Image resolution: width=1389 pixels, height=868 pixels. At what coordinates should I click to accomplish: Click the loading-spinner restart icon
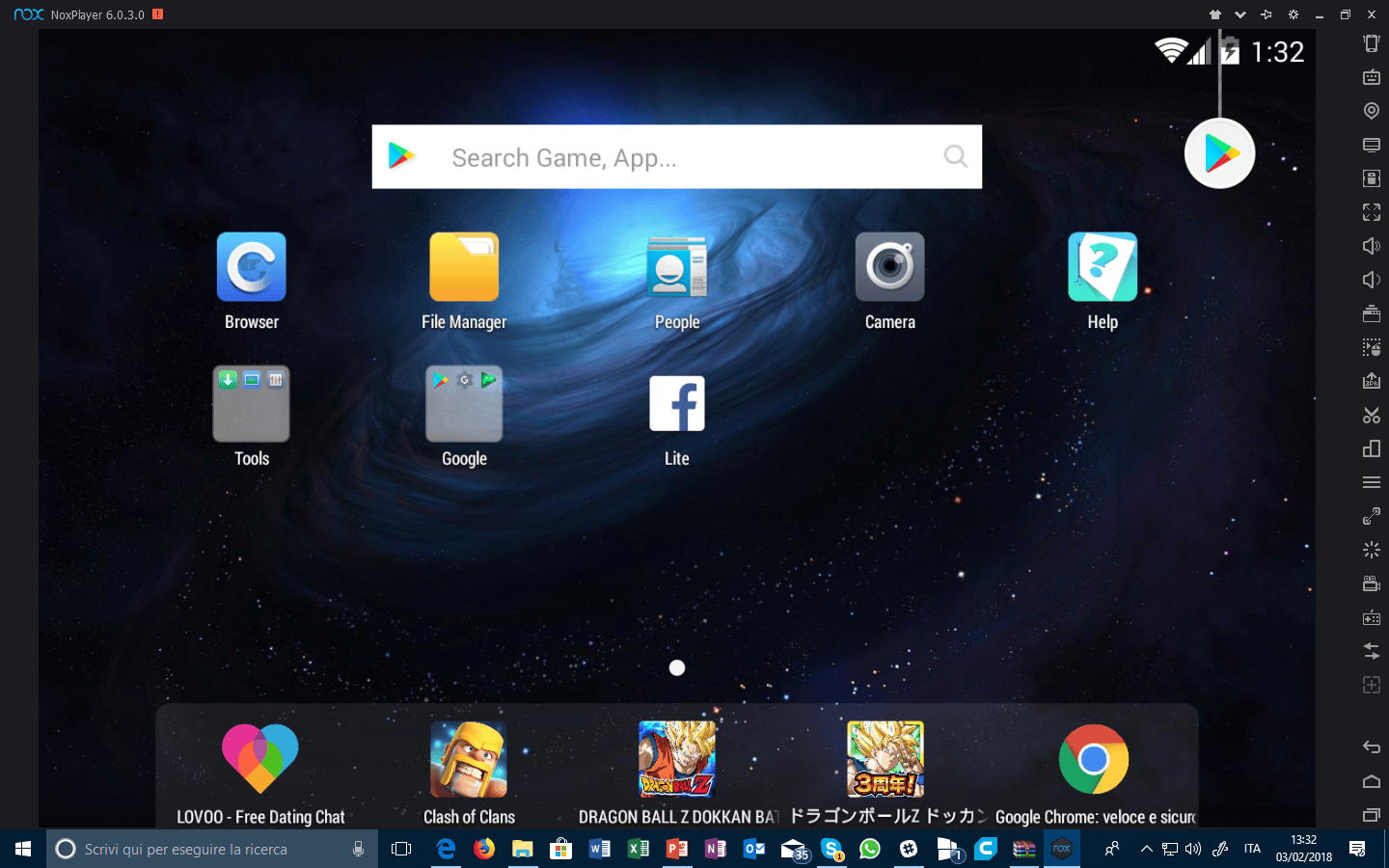[x=1372, y=550]
